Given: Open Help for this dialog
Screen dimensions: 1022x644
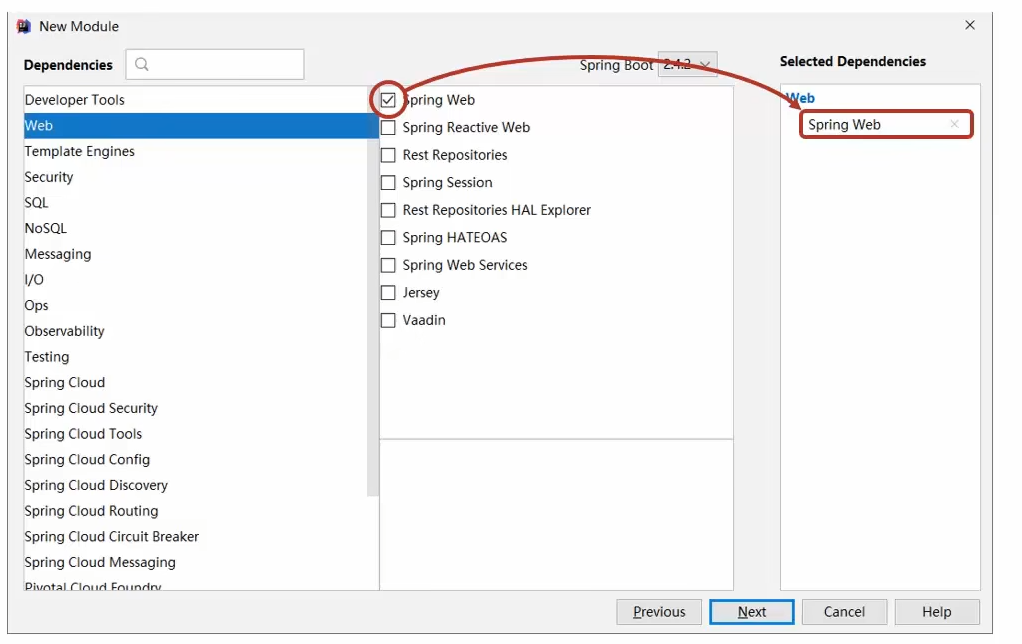Looking at the screenshot, I should (937, 611).
